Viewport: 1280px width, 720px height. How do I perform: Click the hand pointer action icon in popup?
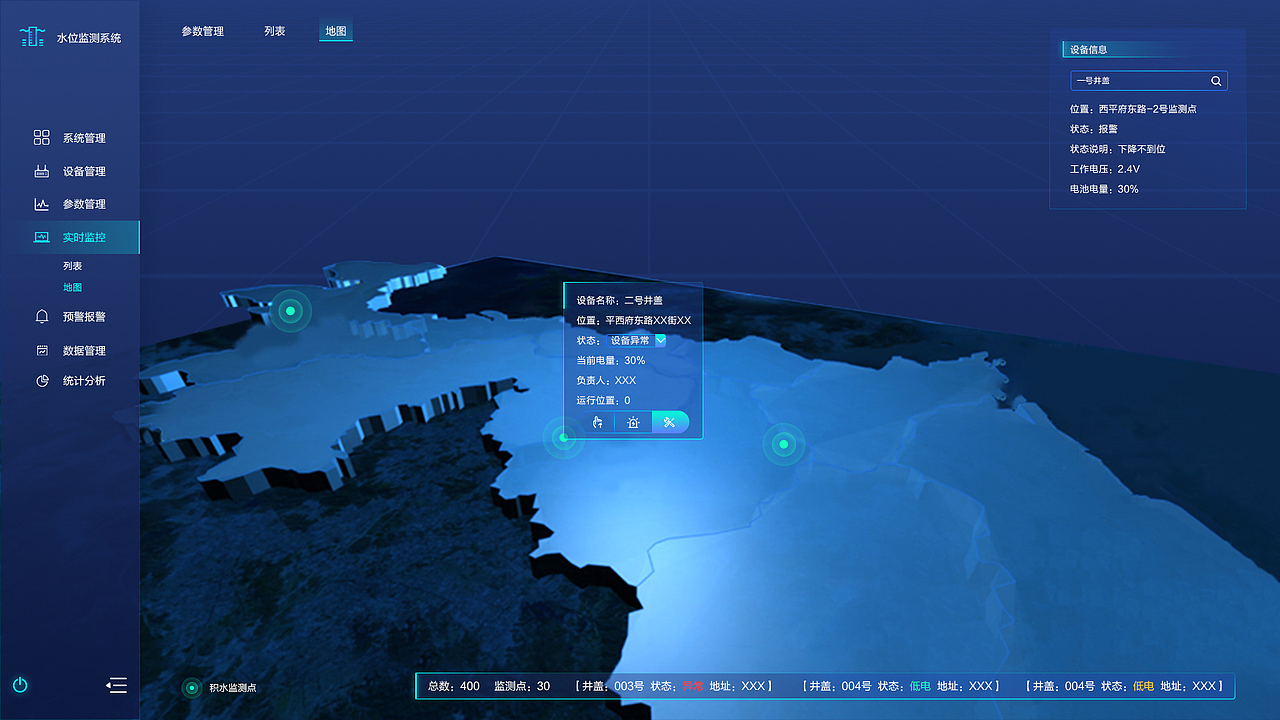tap(598, 422)
